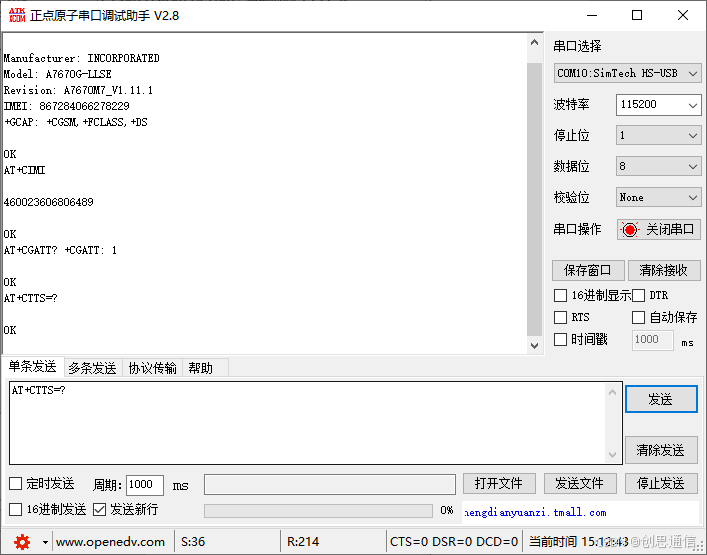Click the red settings gear icon
The height and width of the screenshot is (555, 707).
click(22, 541)
